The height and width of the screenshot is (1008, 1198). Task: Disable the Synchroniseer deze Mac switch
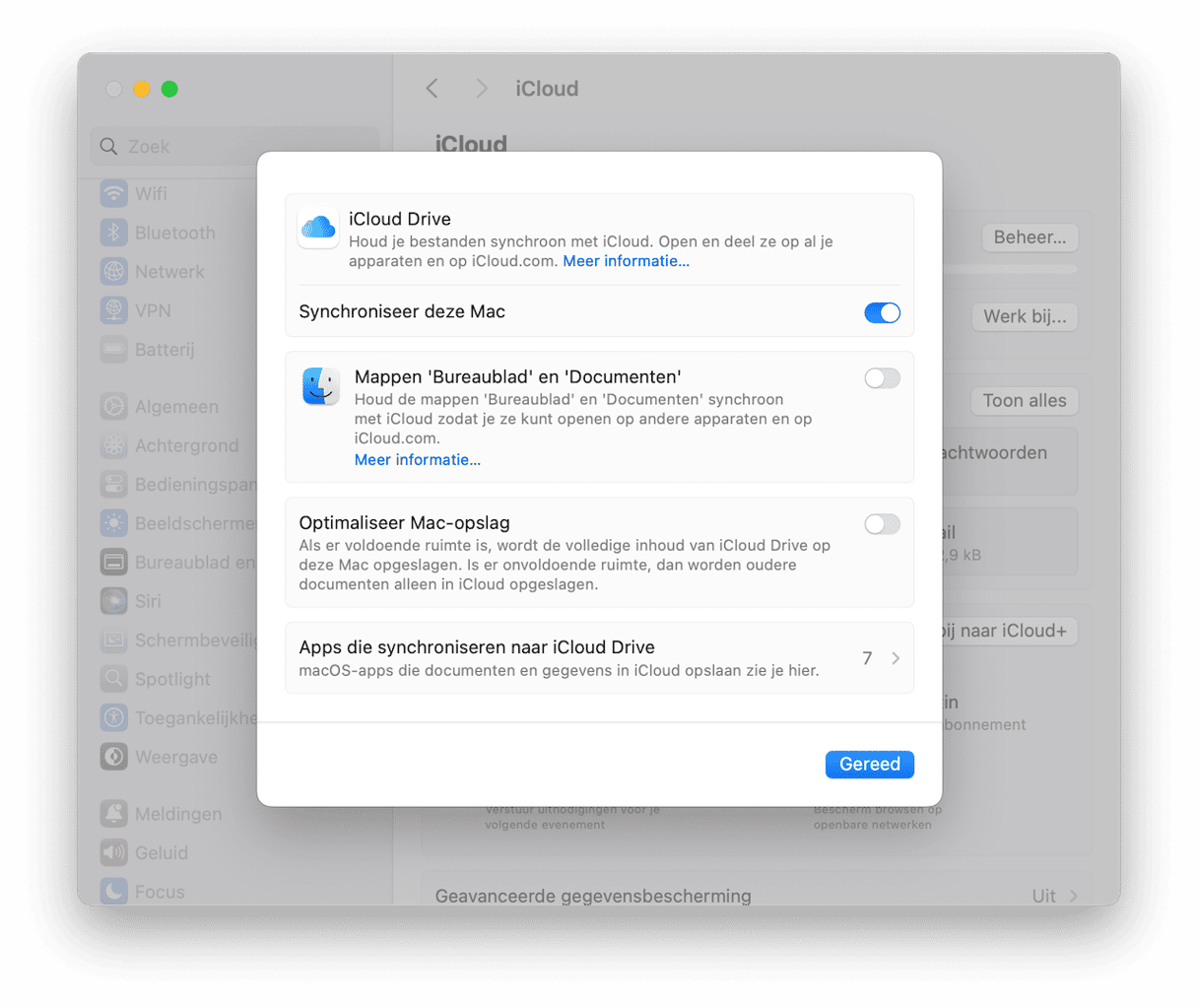click(x=882, y=312)
